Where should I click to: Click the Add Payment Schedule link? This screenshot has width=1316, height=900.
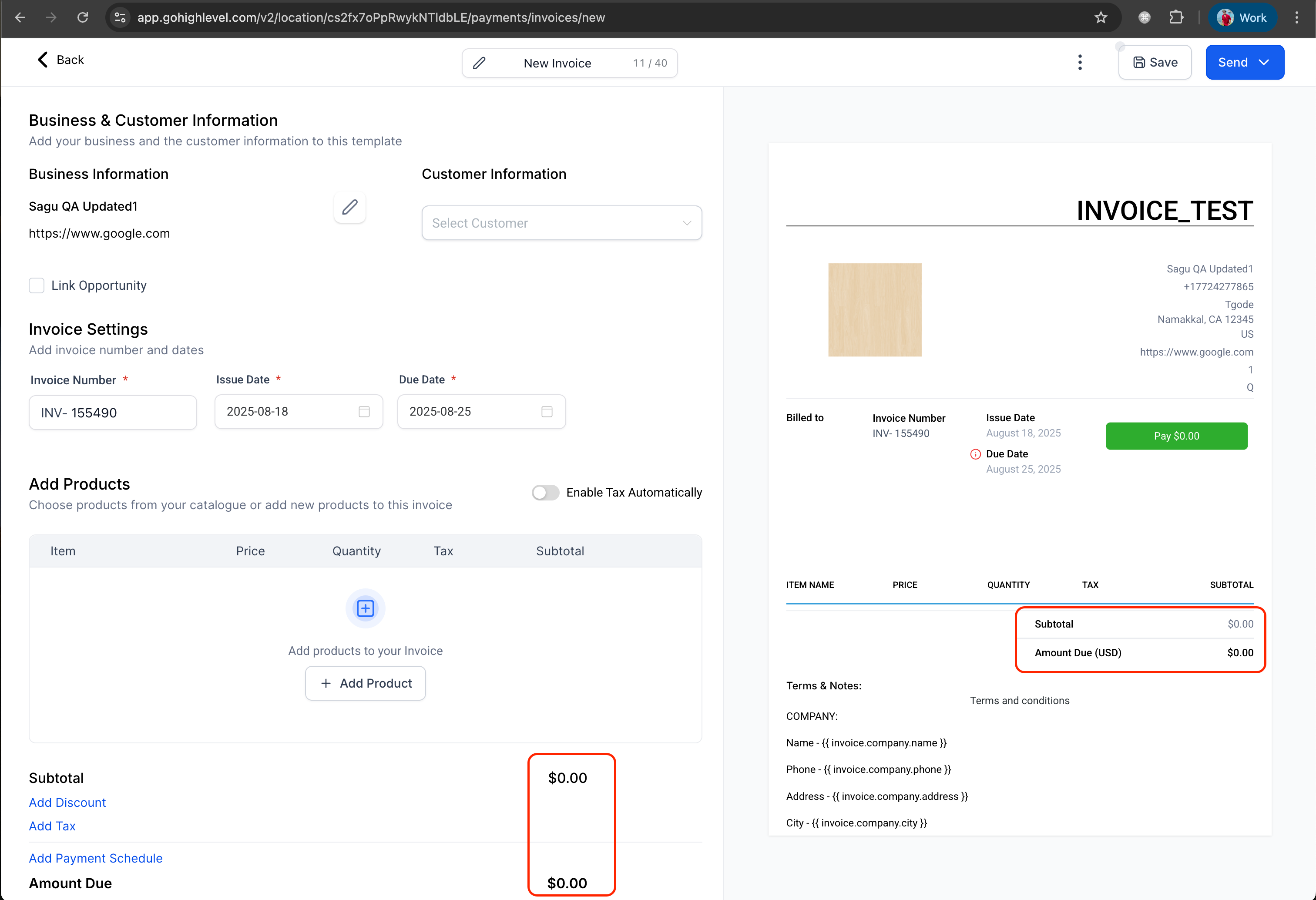(96, 858)
